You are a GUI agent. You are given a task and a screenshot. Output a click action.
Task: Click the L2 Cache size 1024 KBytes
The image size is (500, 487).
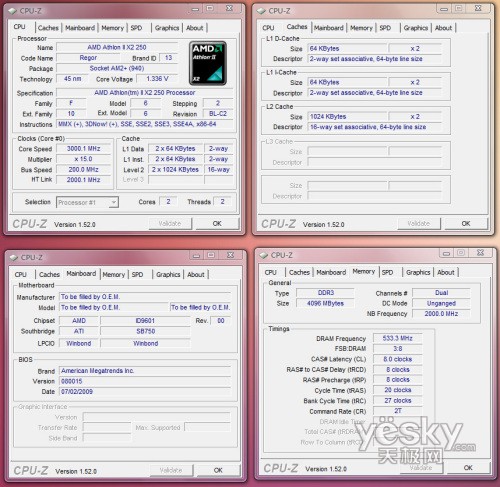click(x=347, y=117)
